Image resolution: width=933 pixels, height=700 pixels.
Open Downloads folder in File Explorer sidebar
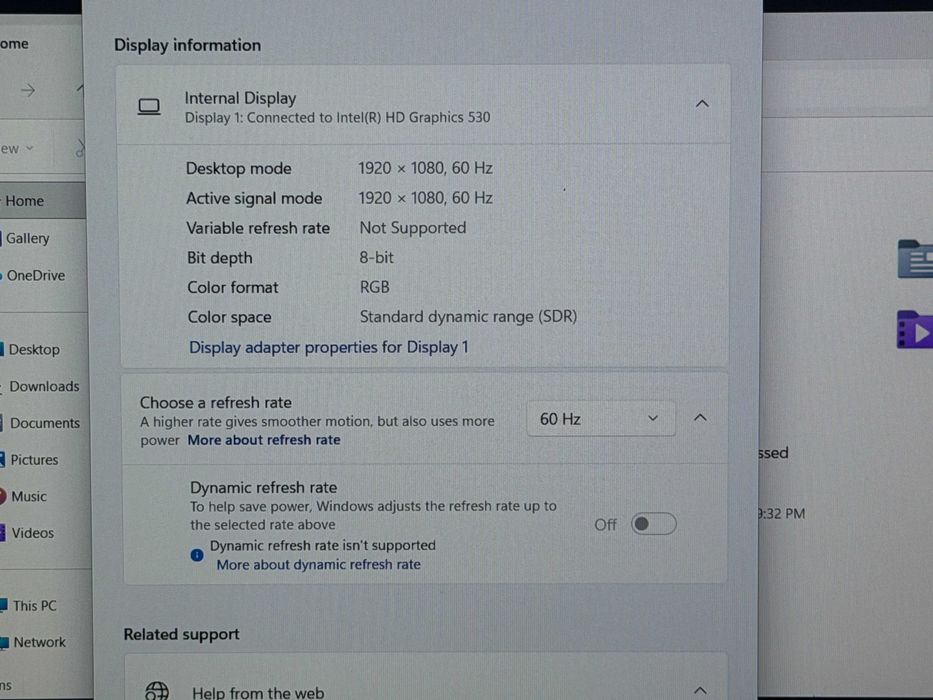tap(44, 386)
